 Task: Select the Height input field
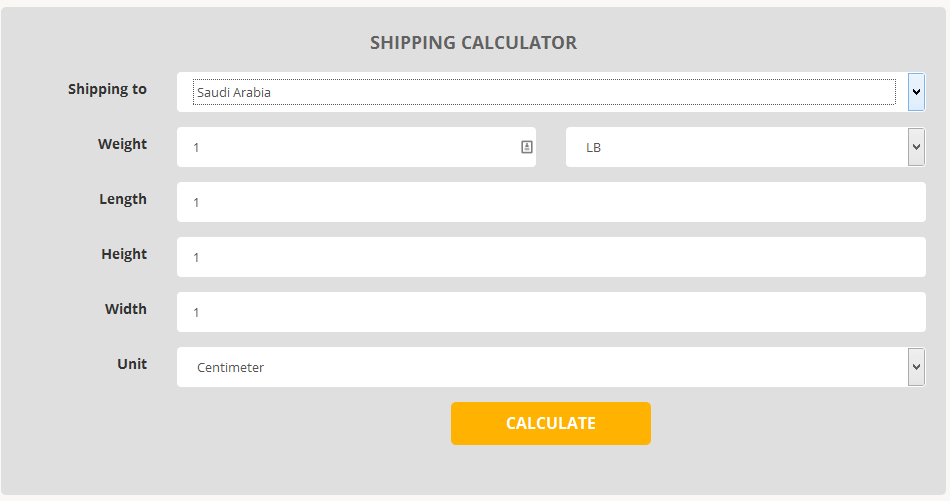(x=550, y=257)
